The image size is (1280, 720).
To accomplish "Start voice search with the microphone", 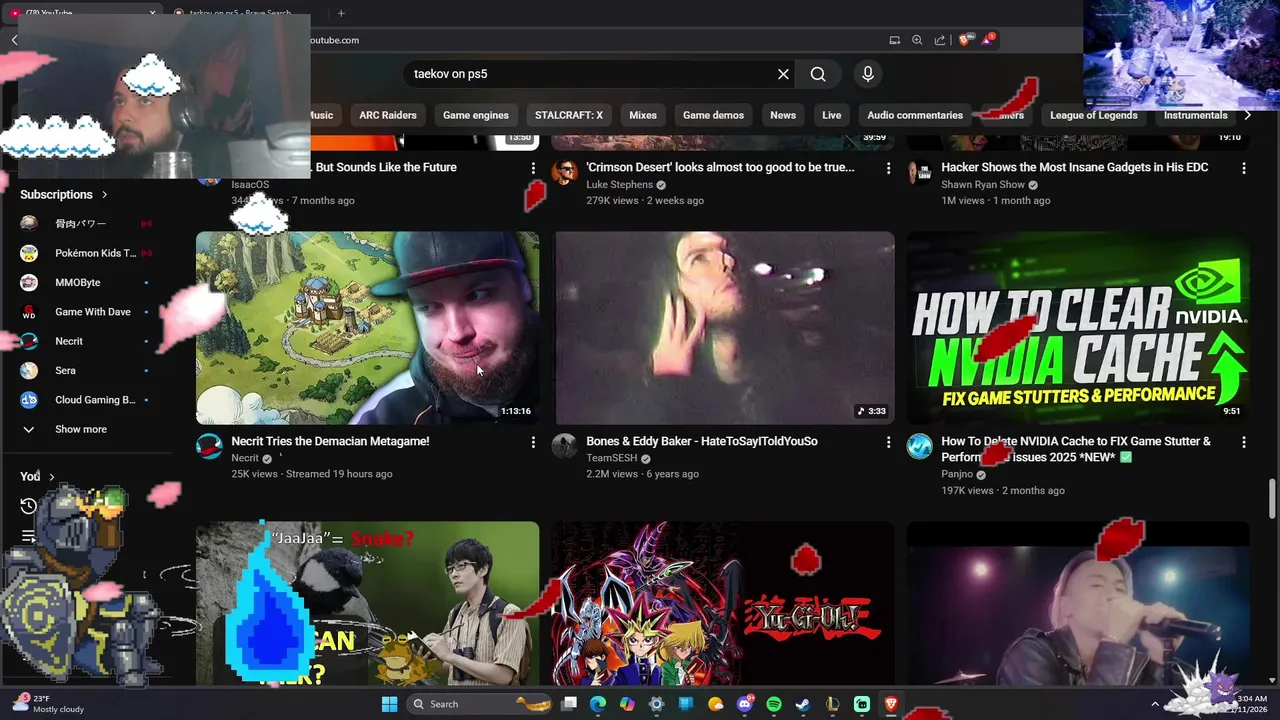I will point(868,74).
